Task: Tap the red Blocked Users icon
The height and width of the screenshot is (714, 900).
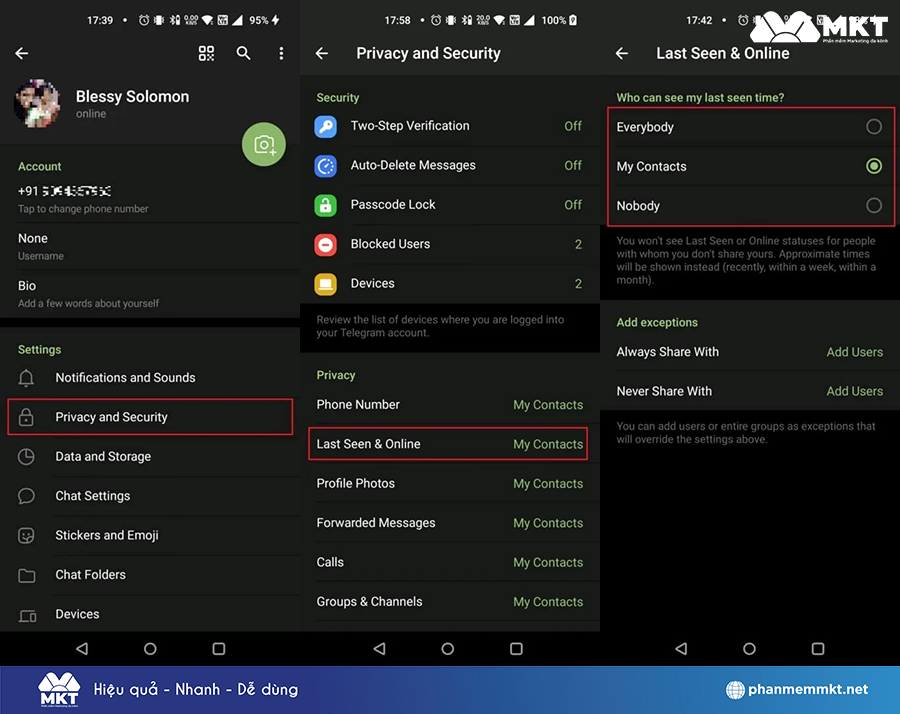Action: coord(325,245)
